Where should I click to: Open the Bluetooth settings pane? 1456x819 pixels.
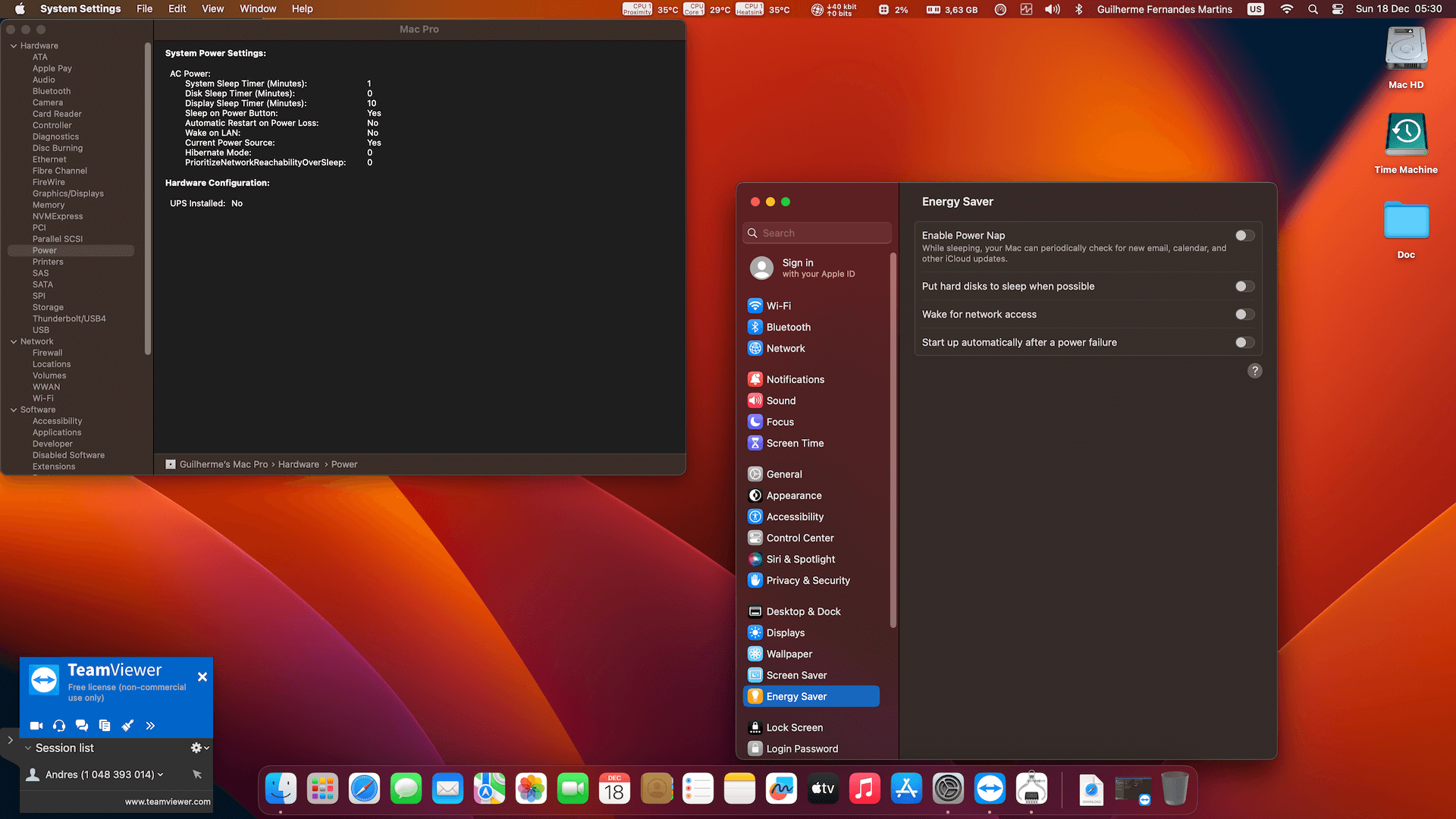(x=788, y=327)
